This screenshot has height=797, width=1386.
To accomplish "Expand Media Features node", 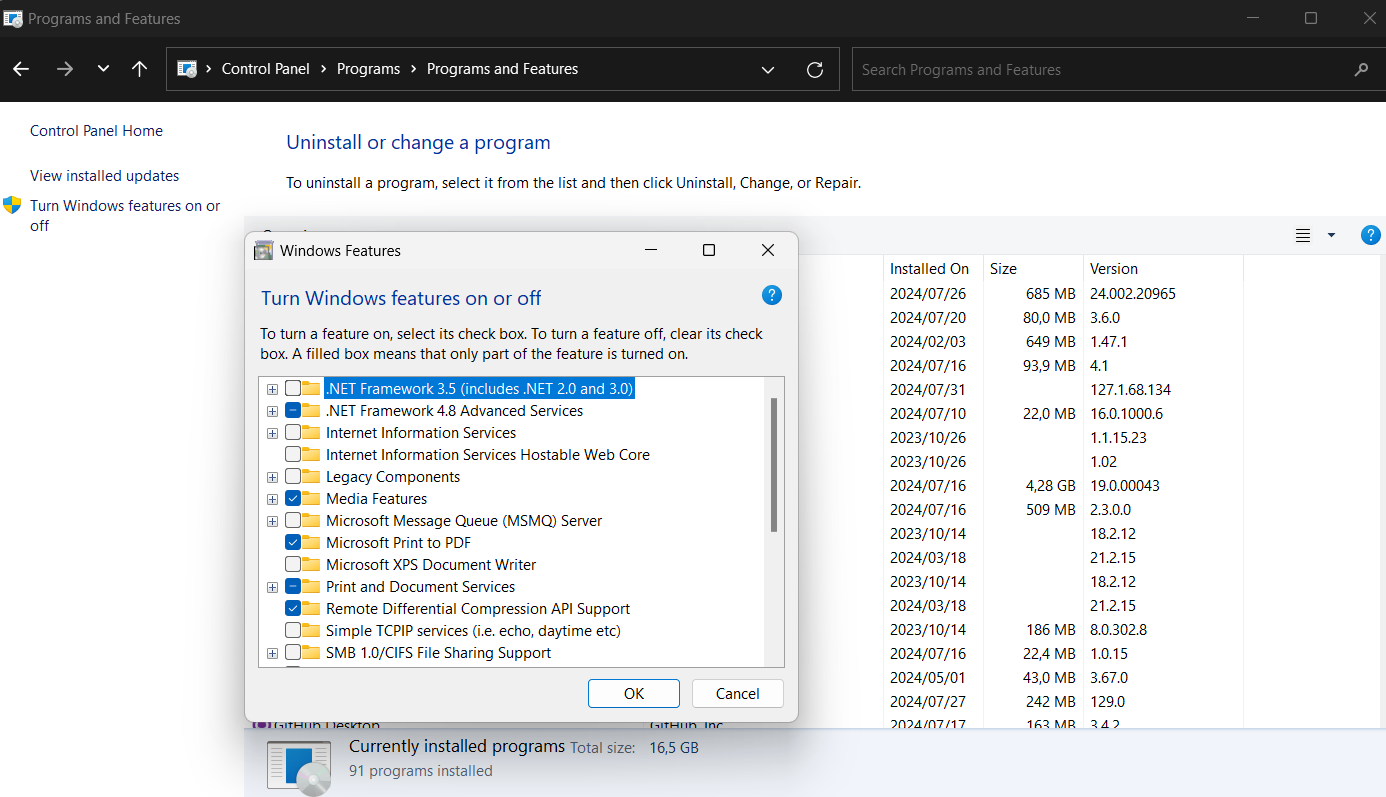I will pos(272,499).
